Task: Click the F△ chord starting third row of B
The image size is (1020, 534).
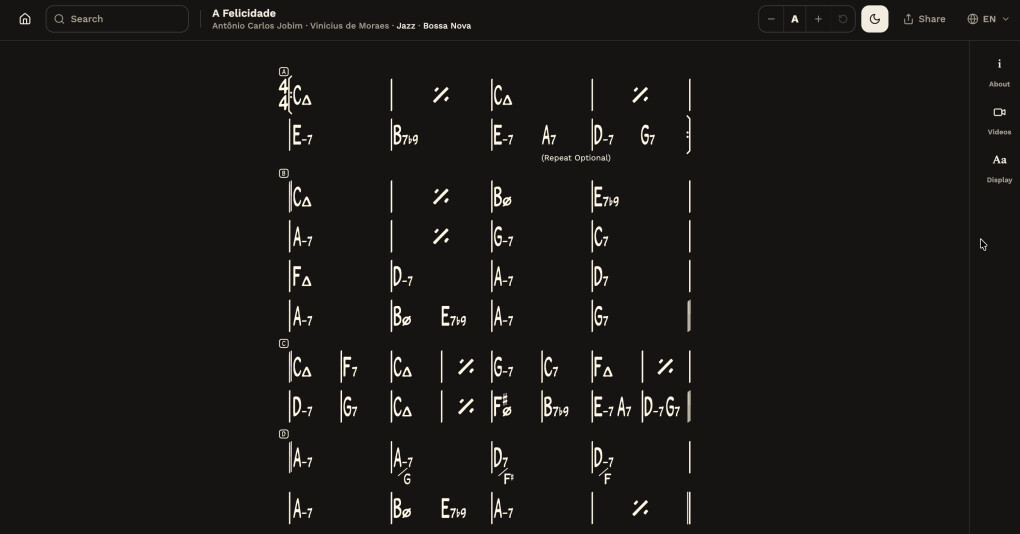Action: [x=302, y=276]
